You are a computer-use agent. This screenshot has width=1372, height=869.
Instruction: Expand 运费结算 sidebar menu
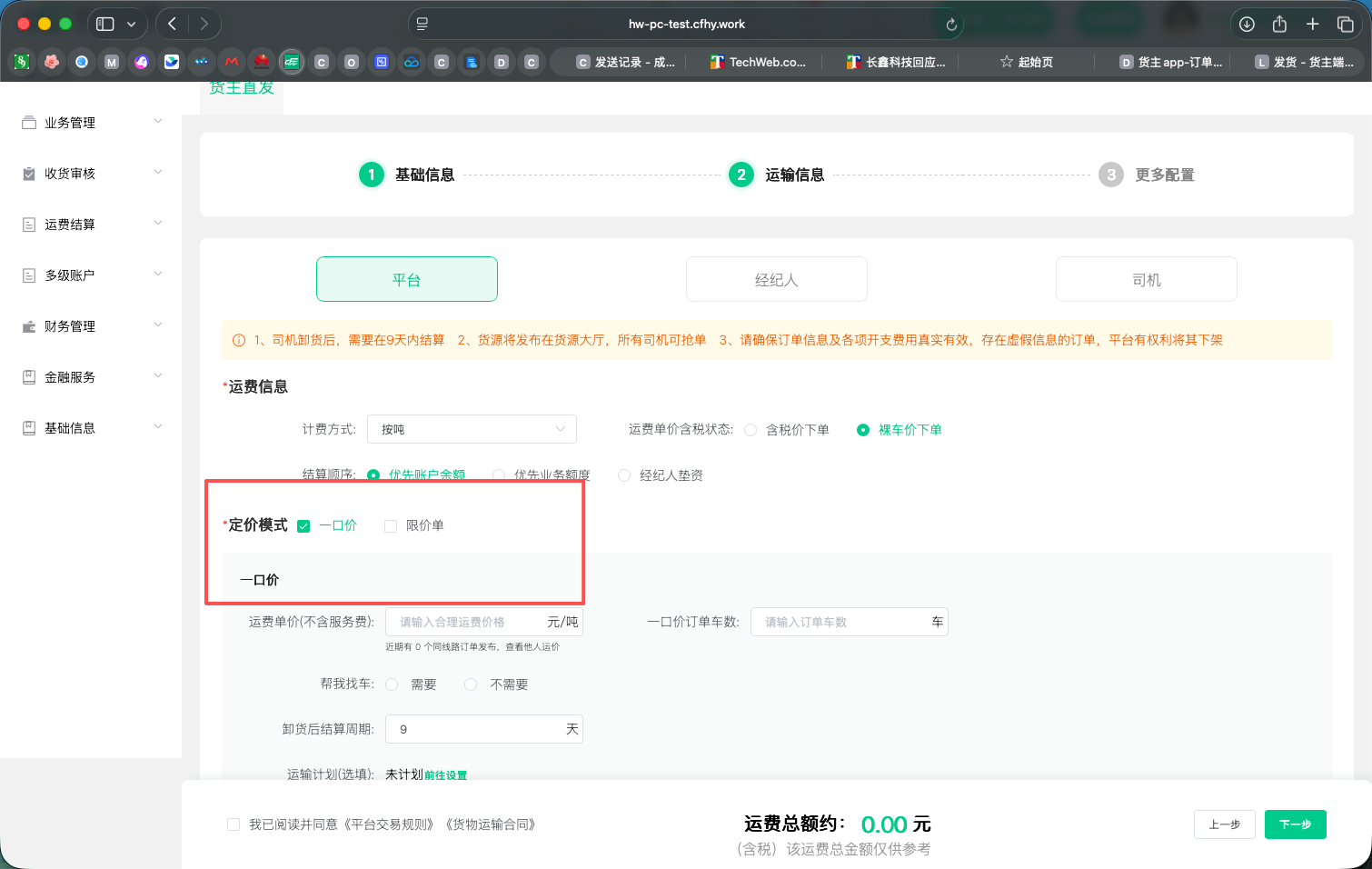coord(158,223)
